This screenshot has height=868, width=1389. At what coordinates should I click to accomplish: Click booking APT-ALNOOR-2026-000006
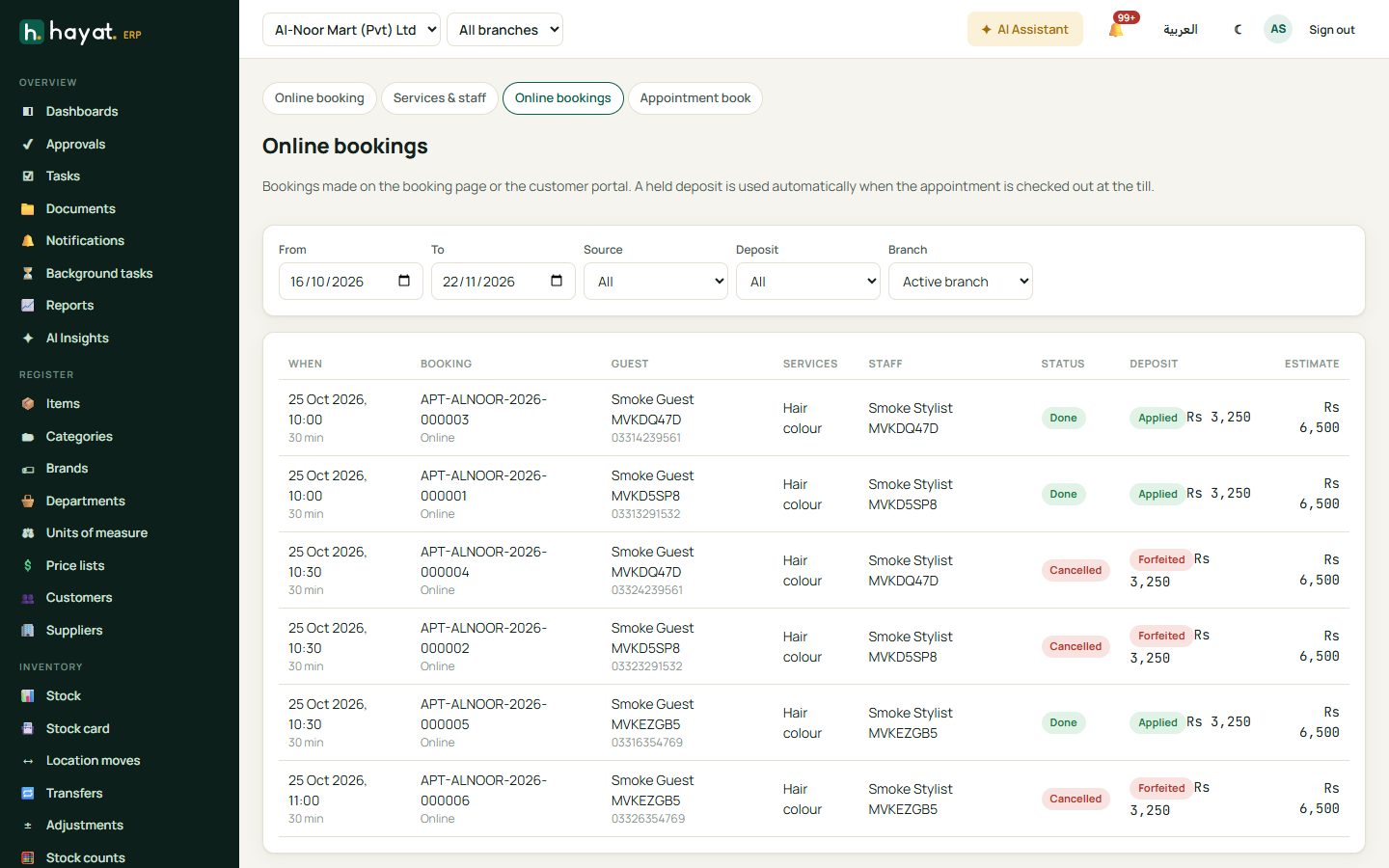(x=483, y=790)
